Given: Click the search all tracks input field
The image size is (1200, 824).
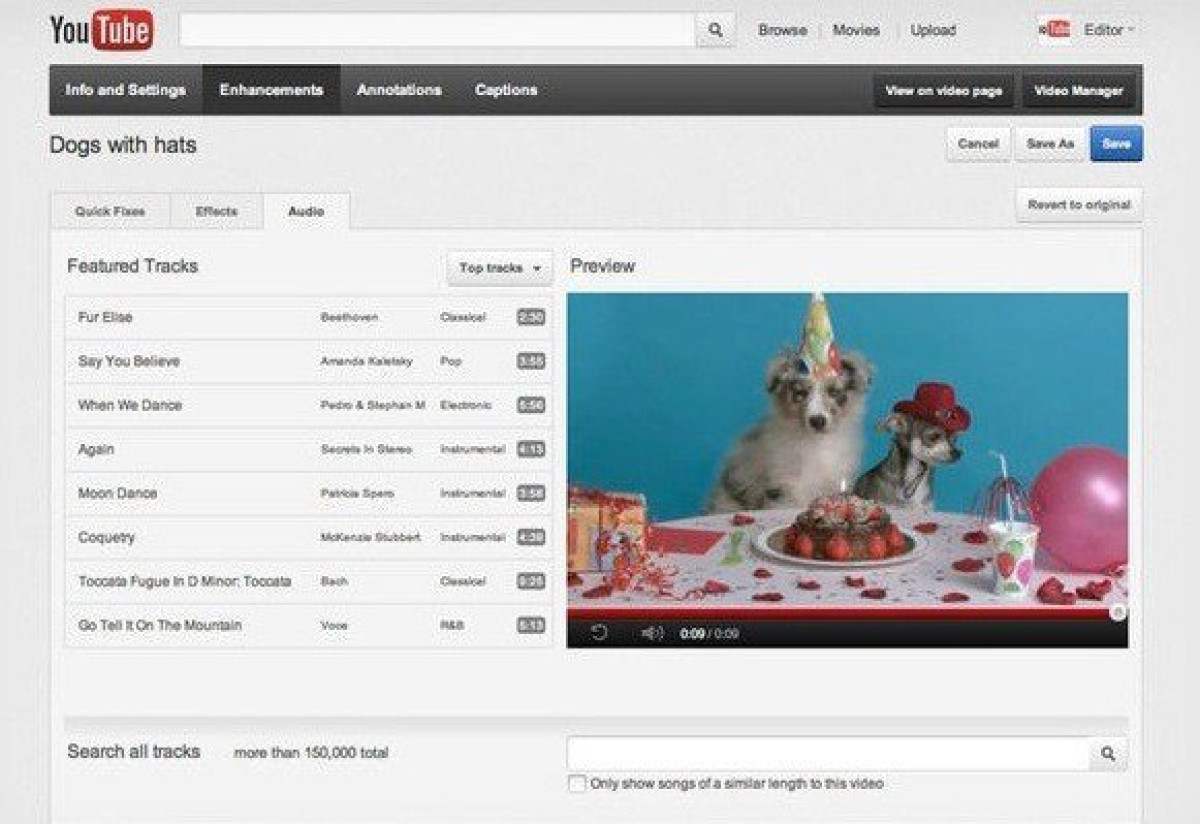Looking at the screenshot, I should tap(828, 754).
